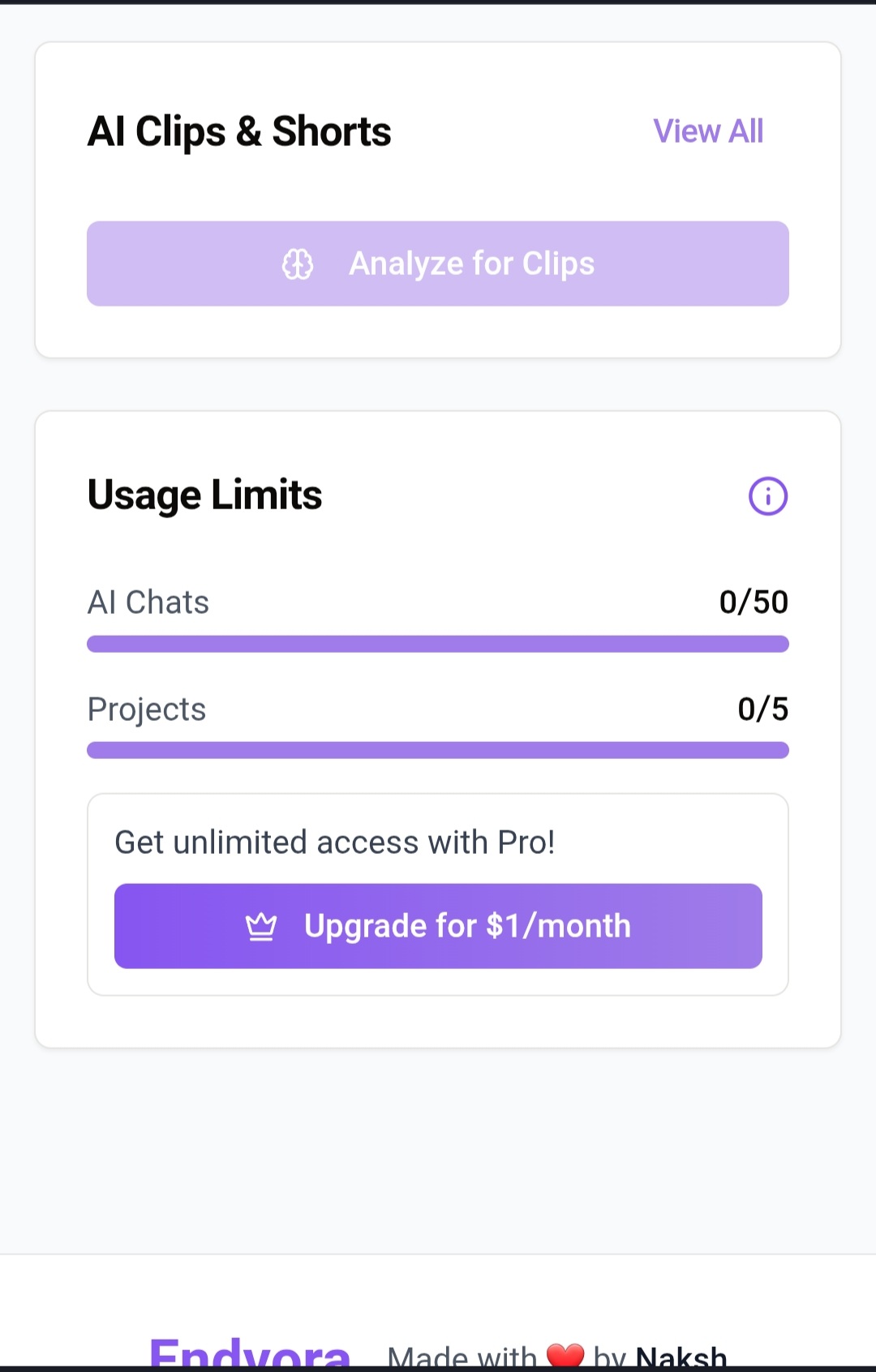Click the red heart icon in footer
The width and height of the screenshot is (876, 1372).
pos(565,1355)
